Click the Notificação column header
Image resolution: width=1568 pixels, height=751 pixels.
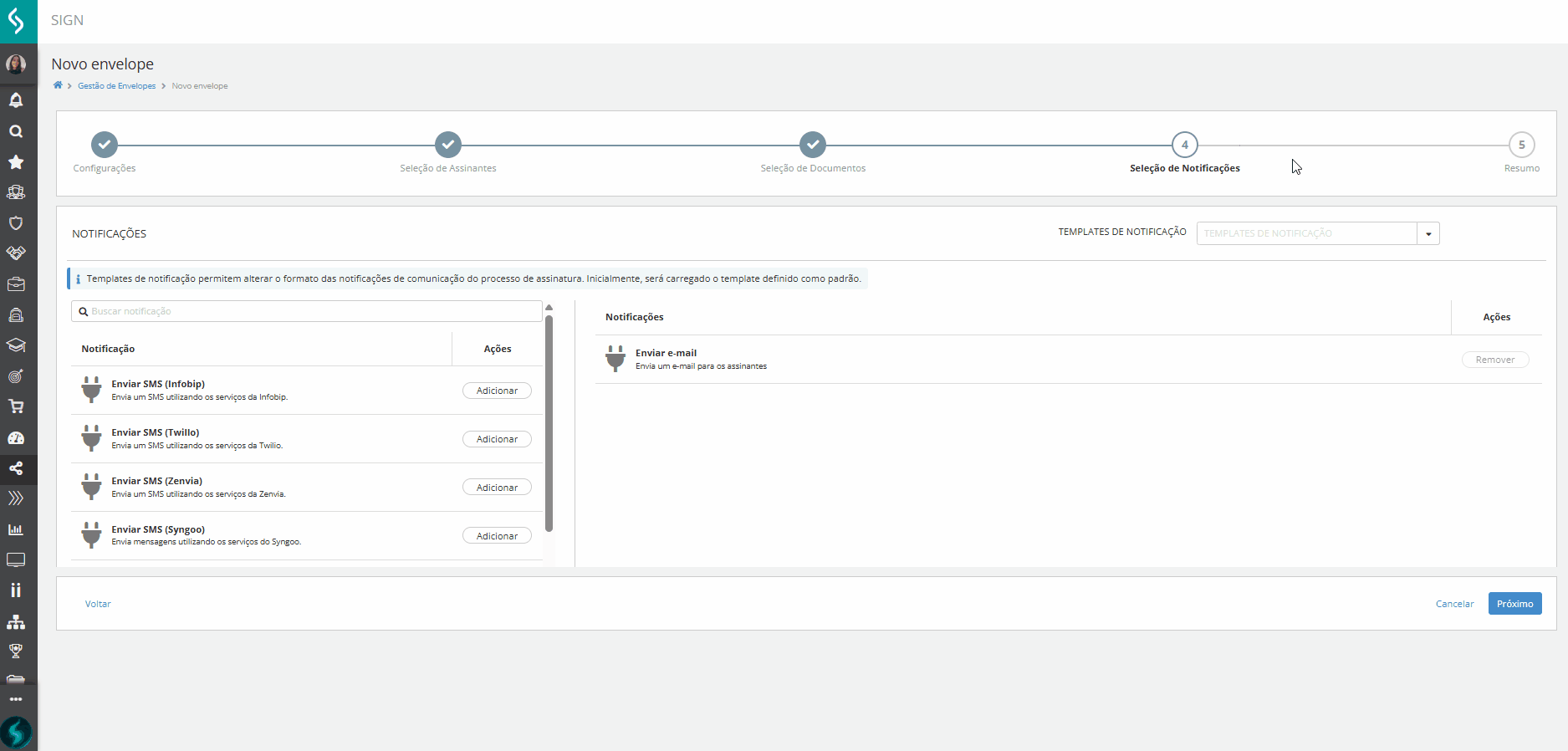tap(108, 349)
